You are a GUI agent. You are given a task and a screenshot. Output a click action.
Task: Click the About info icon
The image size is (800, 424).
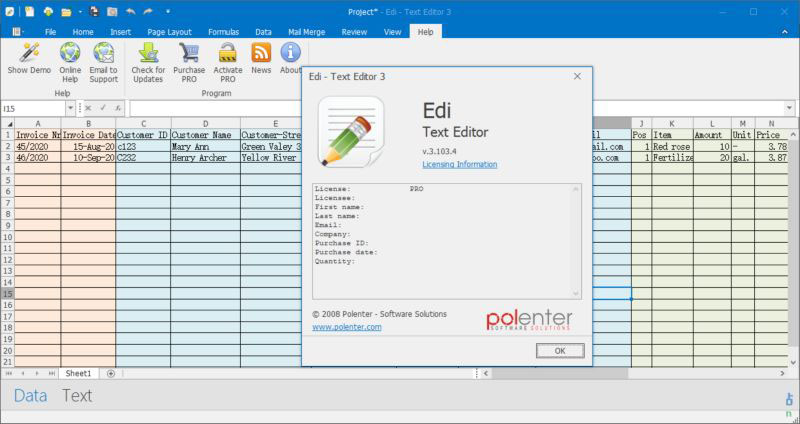coord(290,52)
